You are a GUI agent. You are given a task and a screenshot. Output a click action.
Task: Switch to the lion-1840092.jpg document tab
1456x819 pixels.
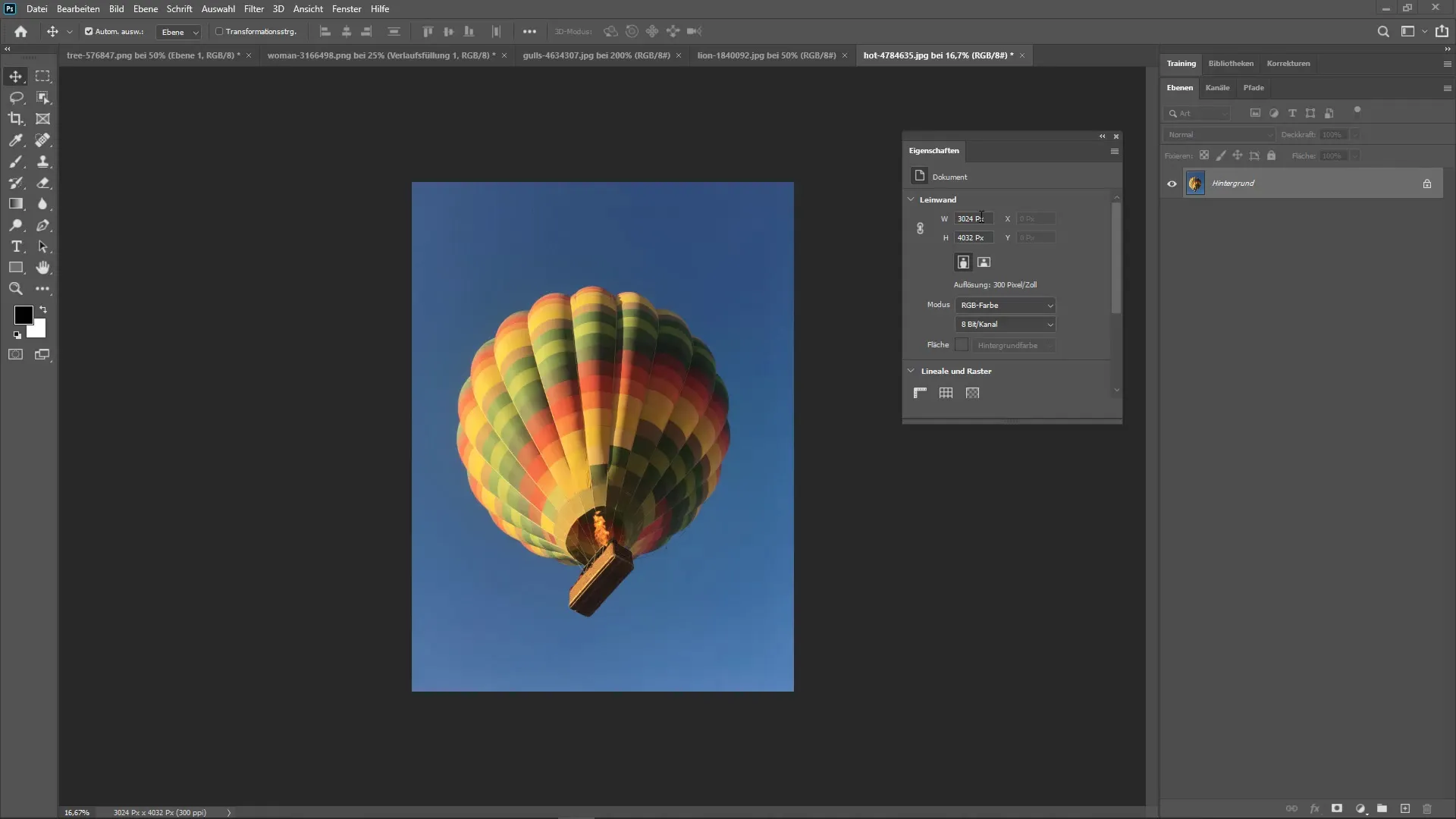pos(766,55)
